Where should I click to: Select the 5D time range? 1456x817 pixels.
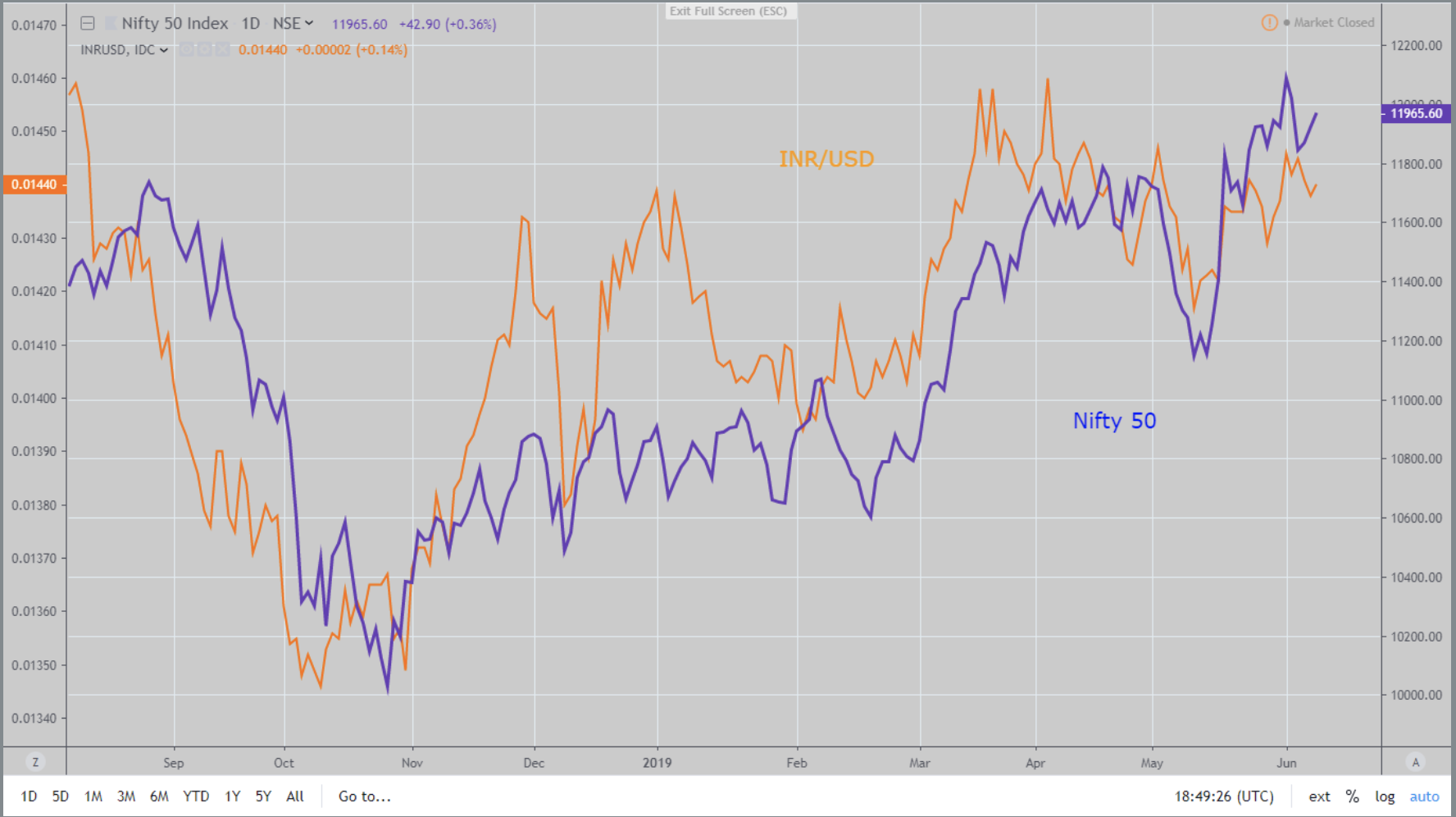pyautogui.click(x=61, y=796)
